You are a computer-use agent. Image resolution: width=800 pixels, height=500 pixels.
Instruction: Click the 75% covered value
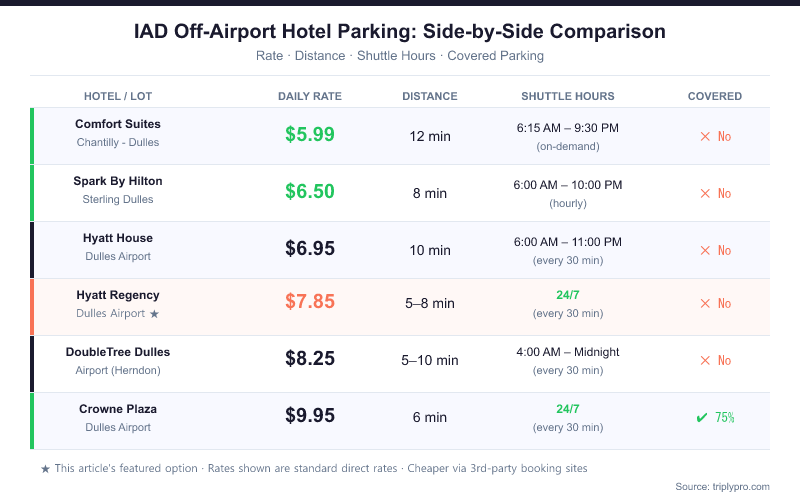coord(725,417)
